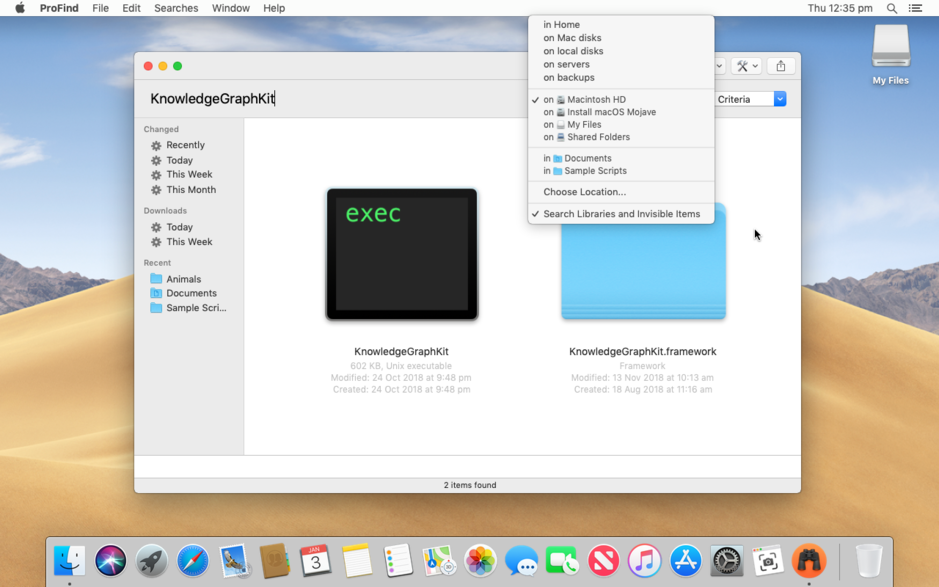This screenshot has width=939, height=587.
Task: Choose 'on local disks' search location
Action: [x=621, y=51]
